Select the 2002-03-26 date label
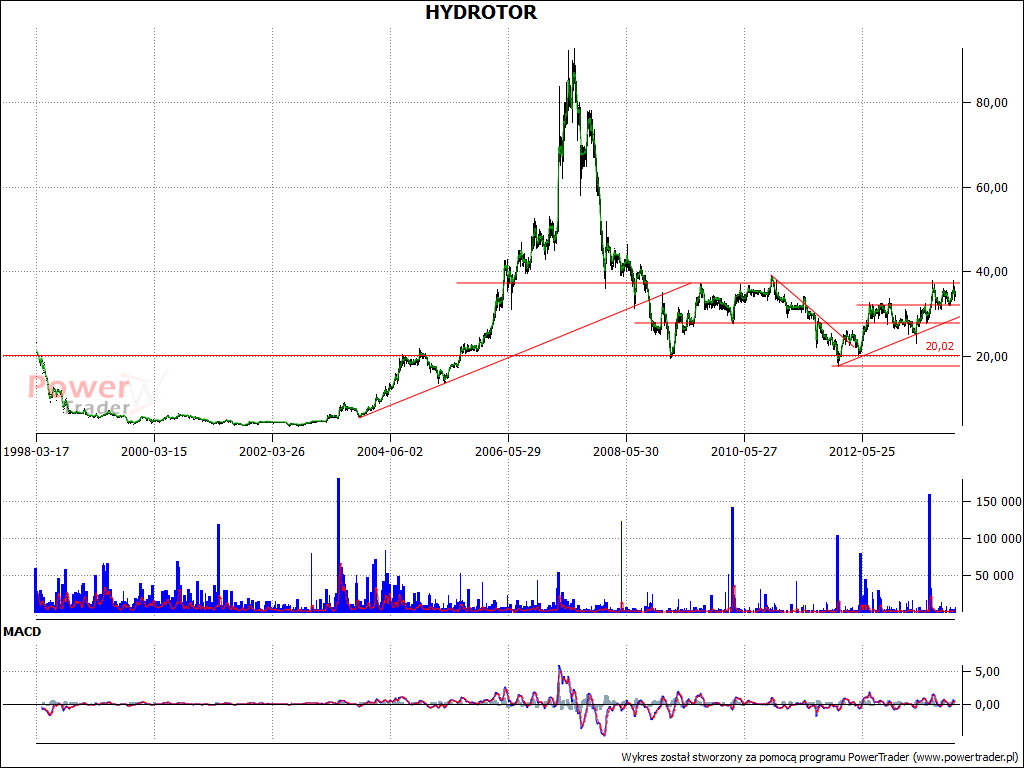This screenshot has width=1024, height=768. [272, 452]
